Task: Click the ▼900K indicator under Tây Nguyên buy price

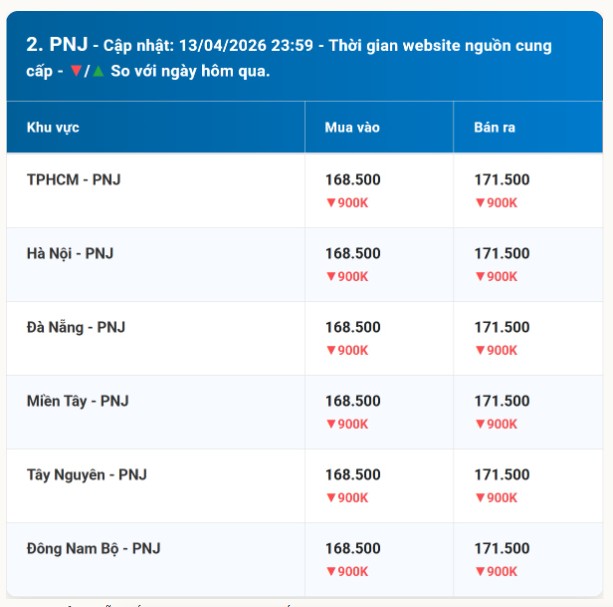Action: point(346,497)
